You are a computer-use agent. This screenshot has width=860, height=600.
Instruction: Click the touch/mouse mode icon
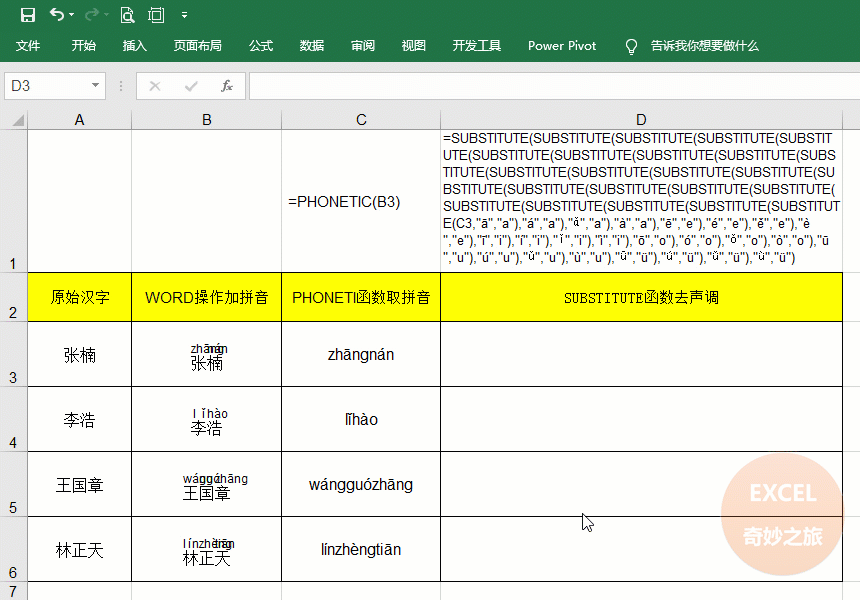[156, 15]
